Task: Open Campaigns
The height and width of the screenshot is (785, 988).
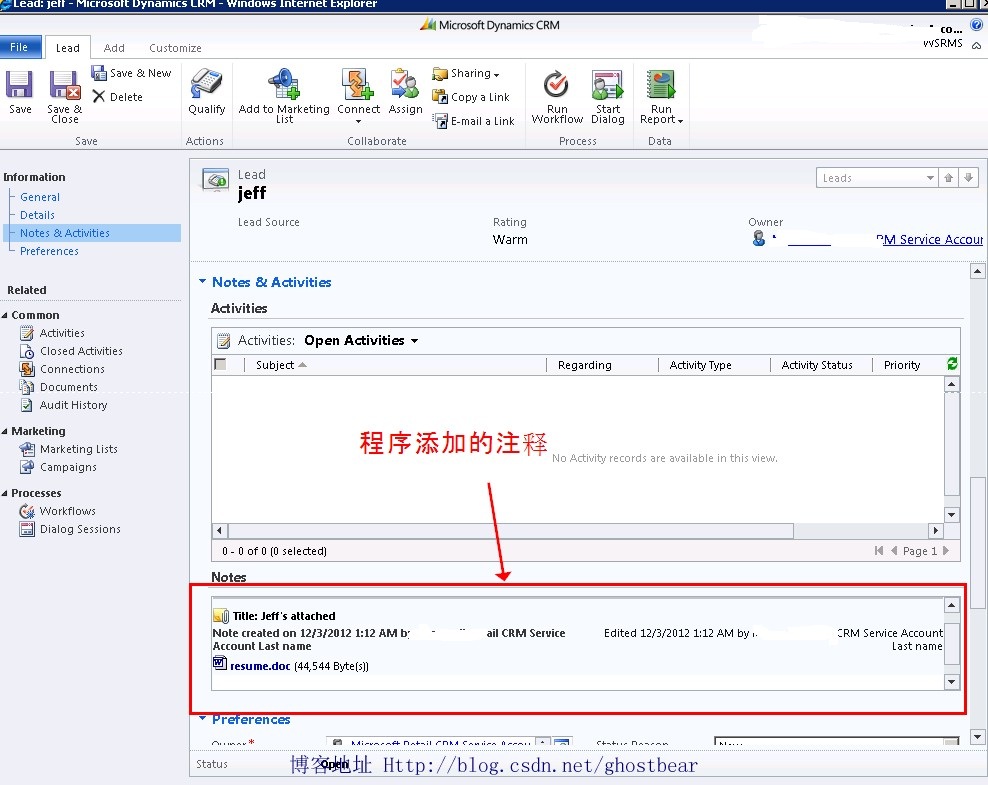Action: (59, 467)
